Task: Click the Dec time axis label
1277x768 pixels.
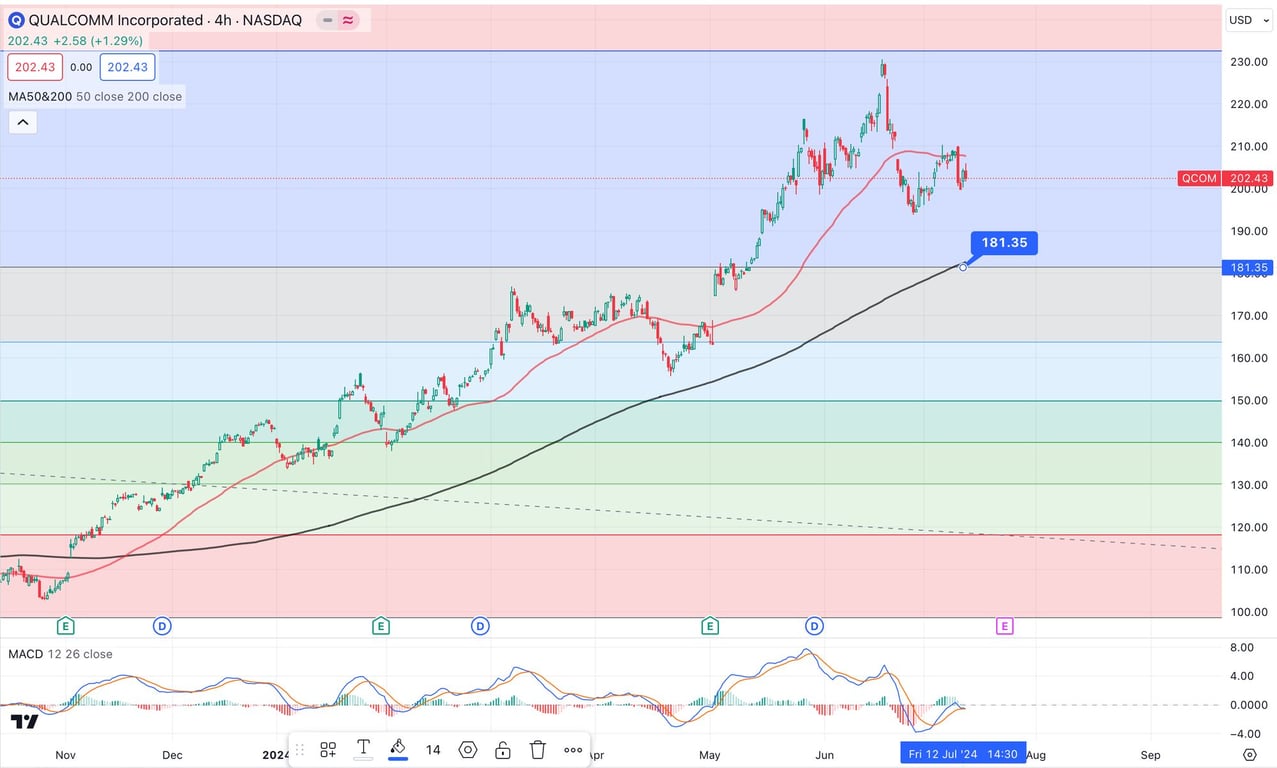Action: (x=172, y=755)
